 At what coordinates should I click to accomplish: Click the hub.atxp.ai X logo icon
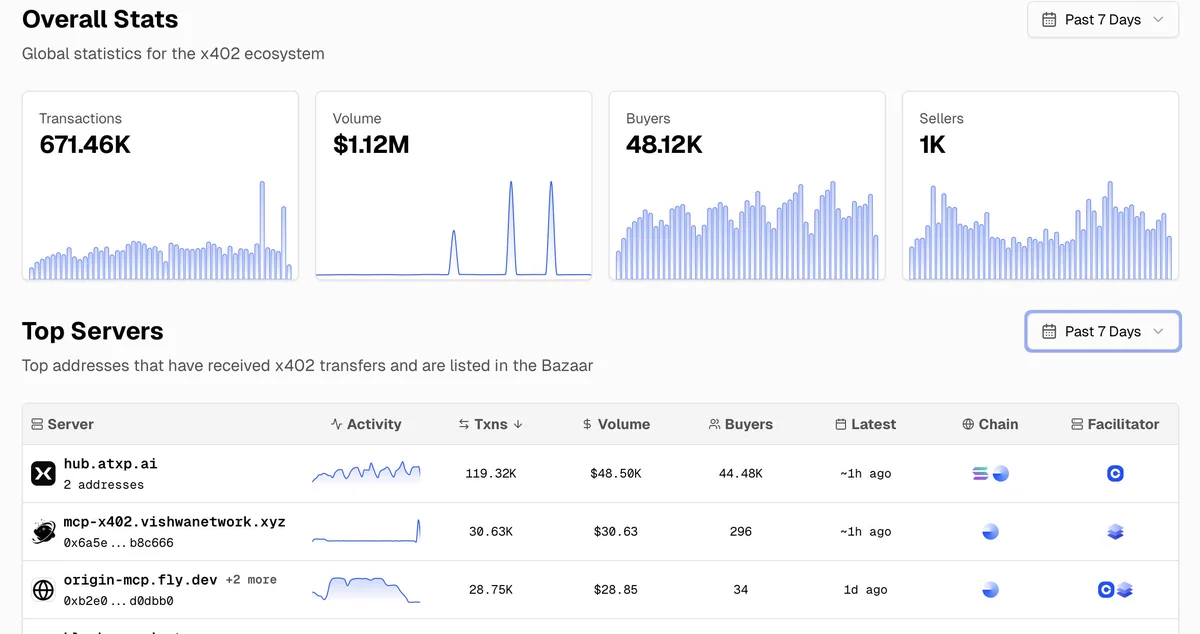point(43,473)
